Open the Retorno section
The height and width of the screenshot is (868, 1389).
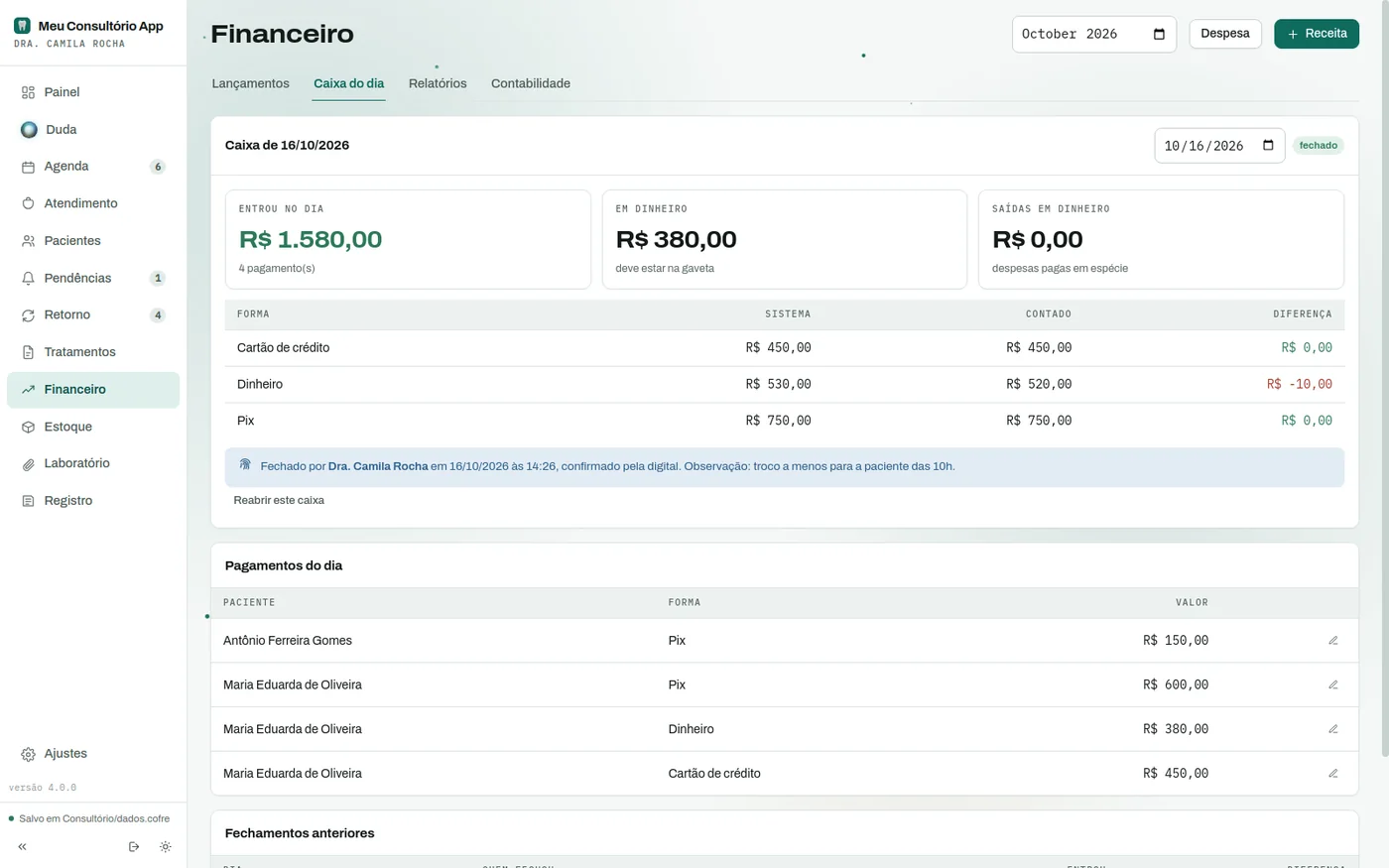[93, 315]
